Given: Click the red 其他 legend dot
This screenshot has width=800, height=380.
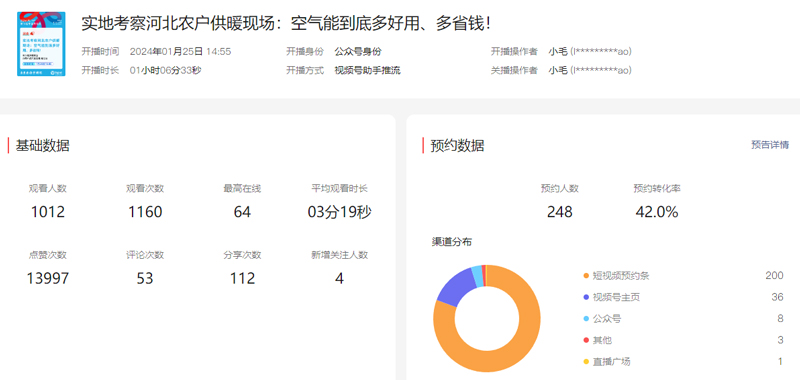Looking at the screenshot, I should pos(586,340).
